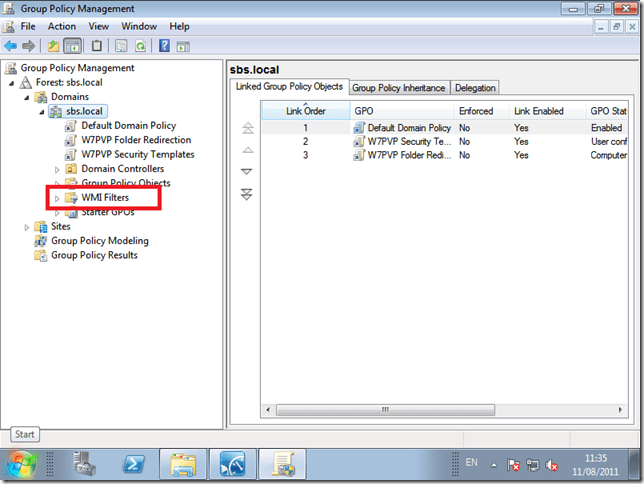
Task: Open Windows PowerShell from the taskbar
Action: coord(135,464)
